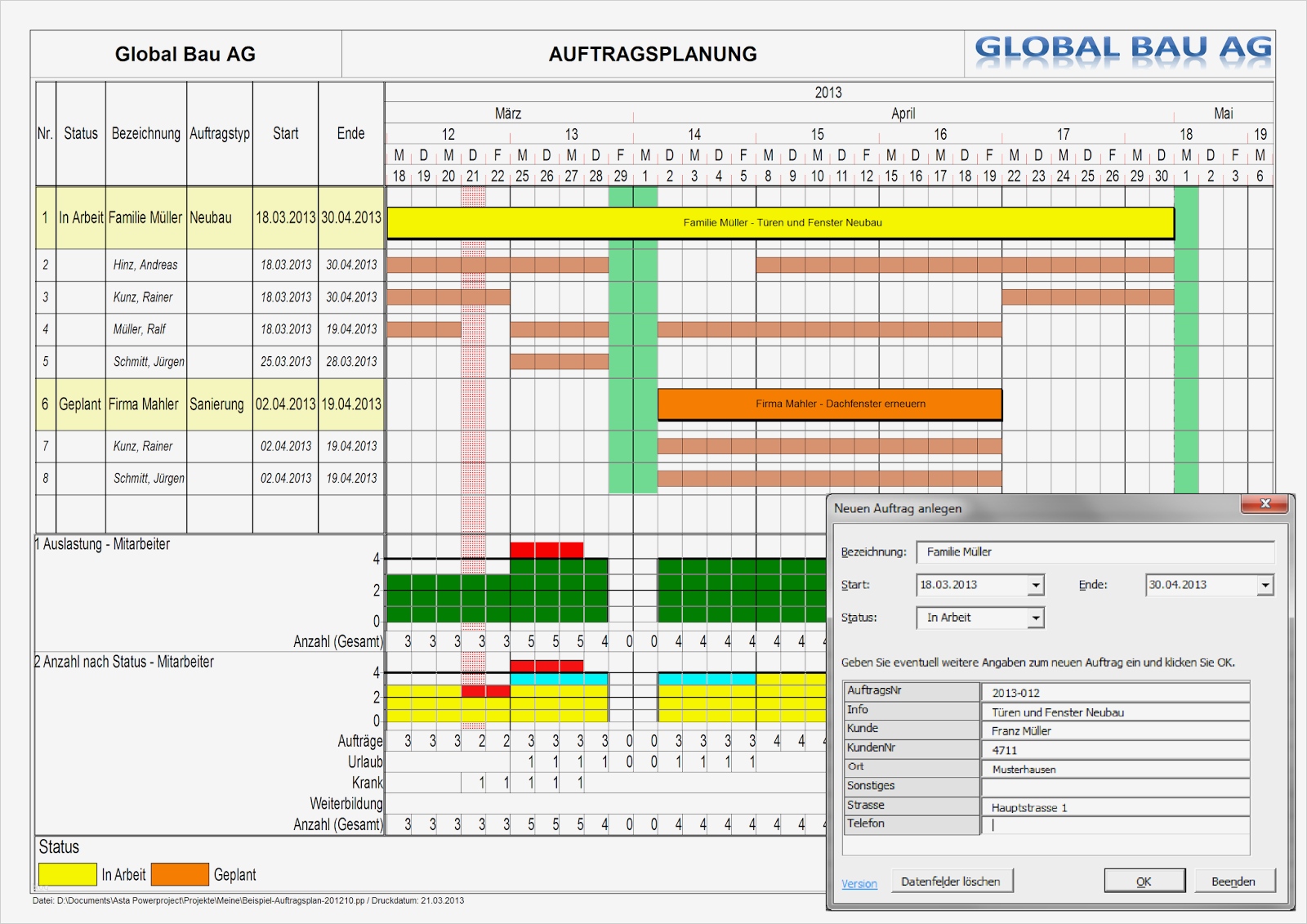Click the orange Geplant legend swatch
The image size is (1307, 924).
tap(180, 874)
